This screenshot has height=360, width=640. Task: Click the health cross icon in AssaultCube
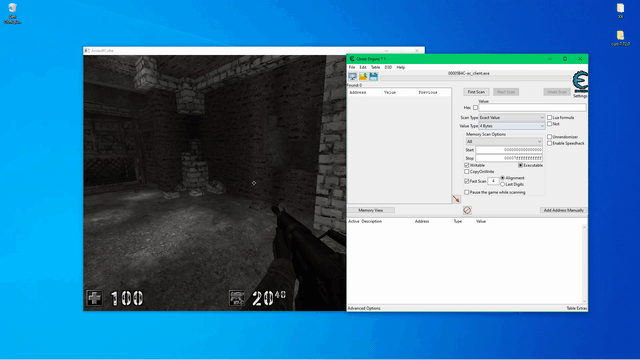click(x=94, y=298)
